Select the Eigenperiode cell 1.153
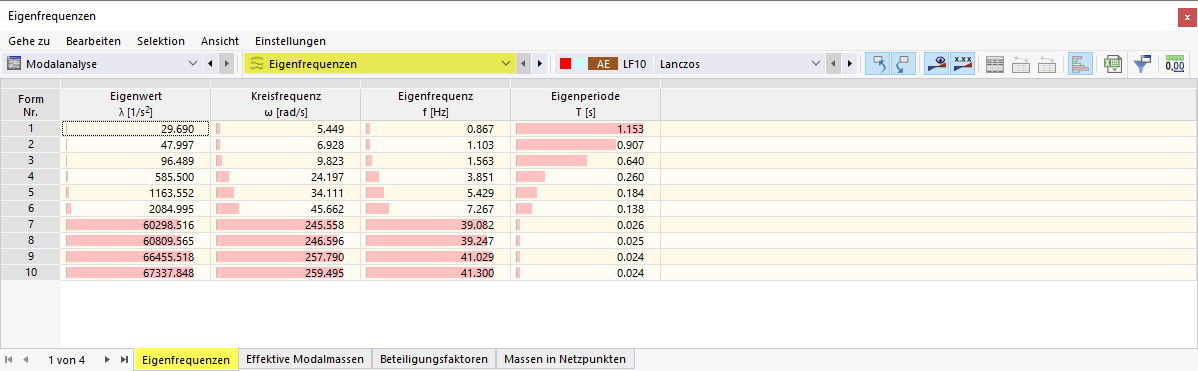This screenshot has height=371, width=1198. tap(585, 130)
